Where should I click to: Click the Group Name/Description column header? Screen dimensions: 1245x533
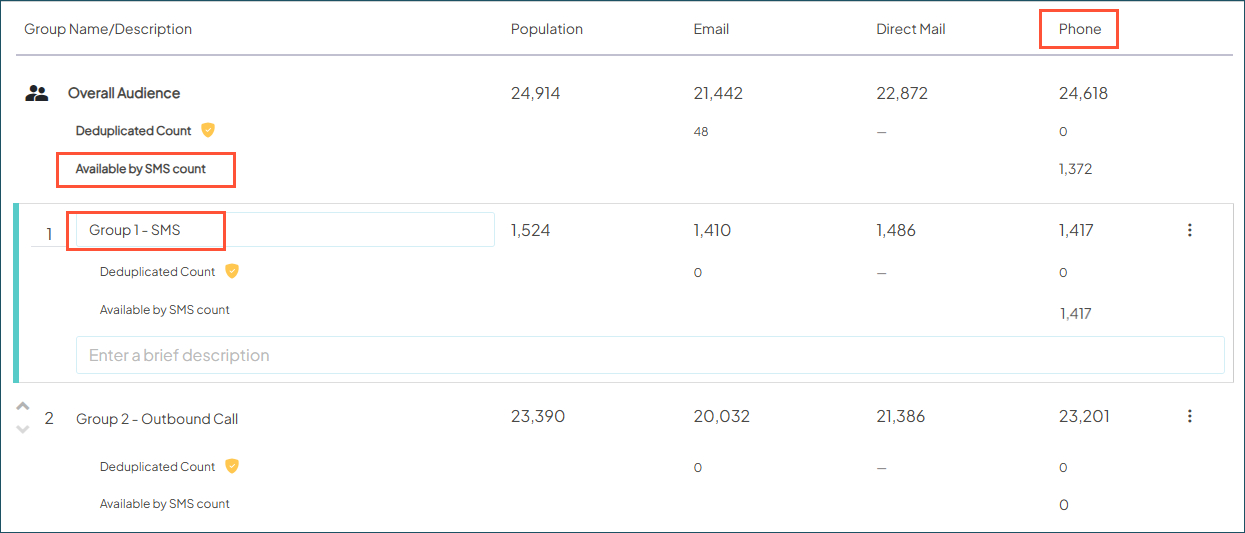pos(108,29)
